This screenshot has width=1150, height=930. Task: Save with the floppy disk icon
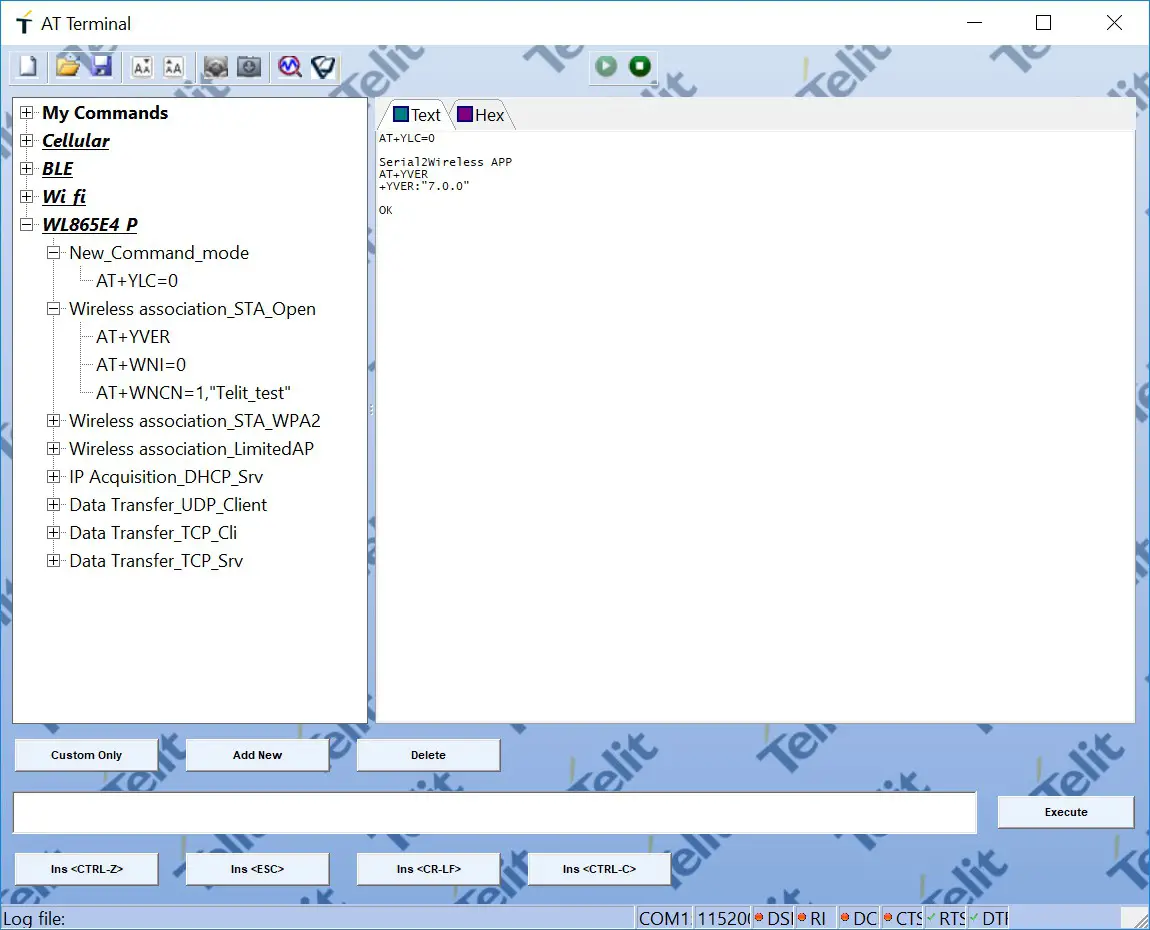[101, 67]
